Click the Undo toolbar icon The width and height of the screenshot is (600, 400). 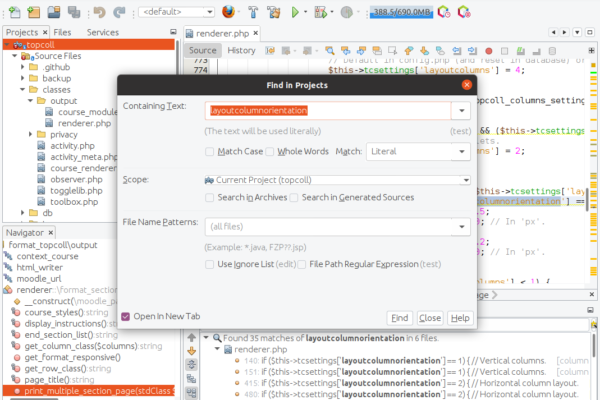(x=99, y=12)
